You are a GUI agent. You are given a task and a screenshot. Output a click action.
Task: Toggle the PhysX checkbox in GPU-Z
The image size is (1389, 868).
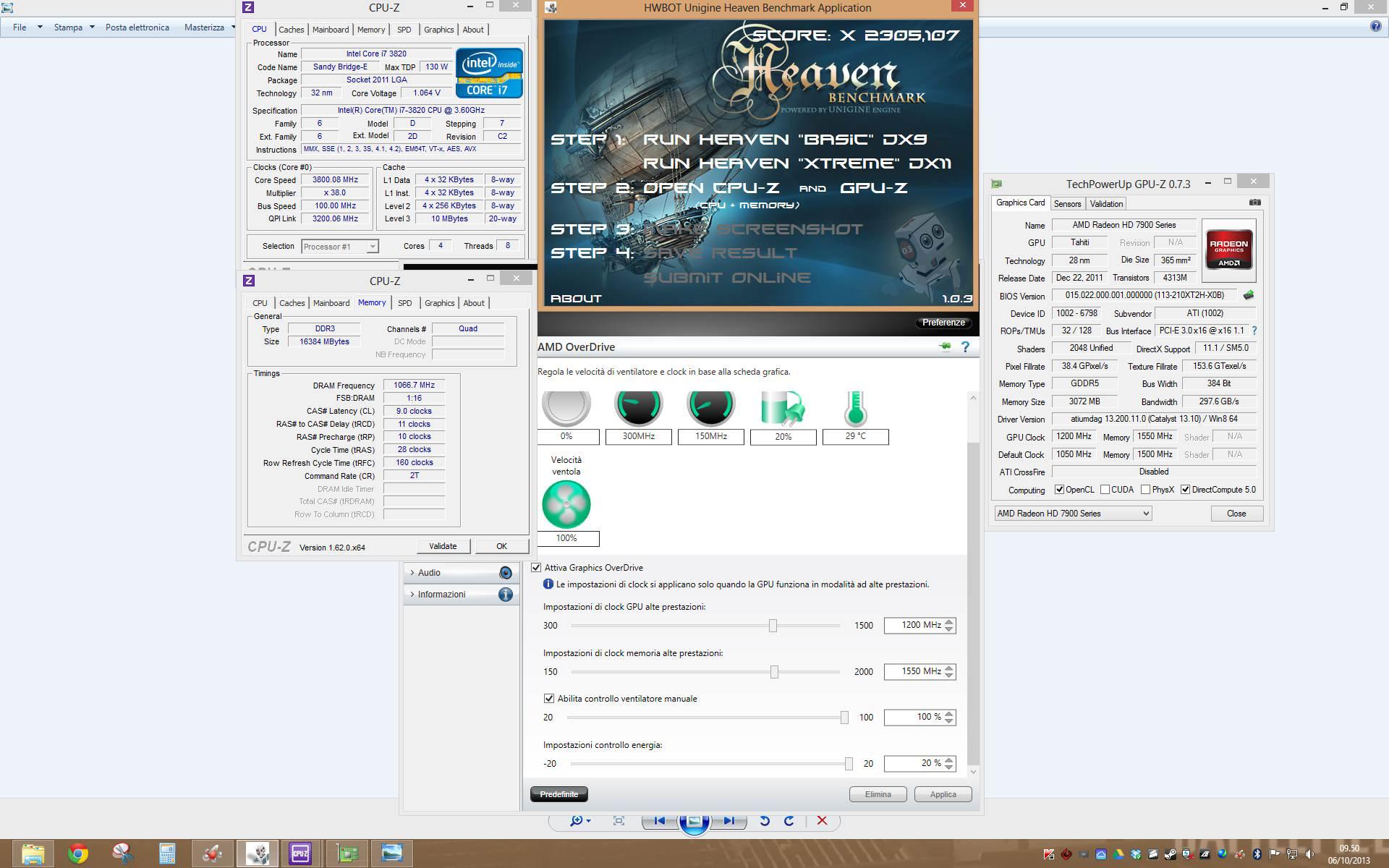(x=1145, y=490)
